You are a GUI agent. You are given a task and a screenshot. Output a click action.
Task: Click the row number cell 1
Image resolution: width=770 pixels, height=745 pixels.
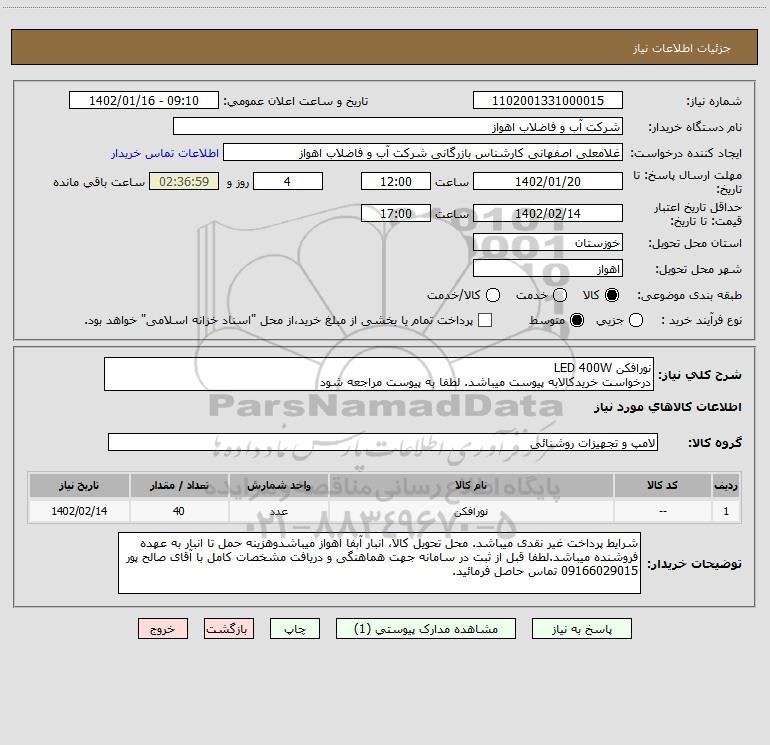click(x=726, y=511)
